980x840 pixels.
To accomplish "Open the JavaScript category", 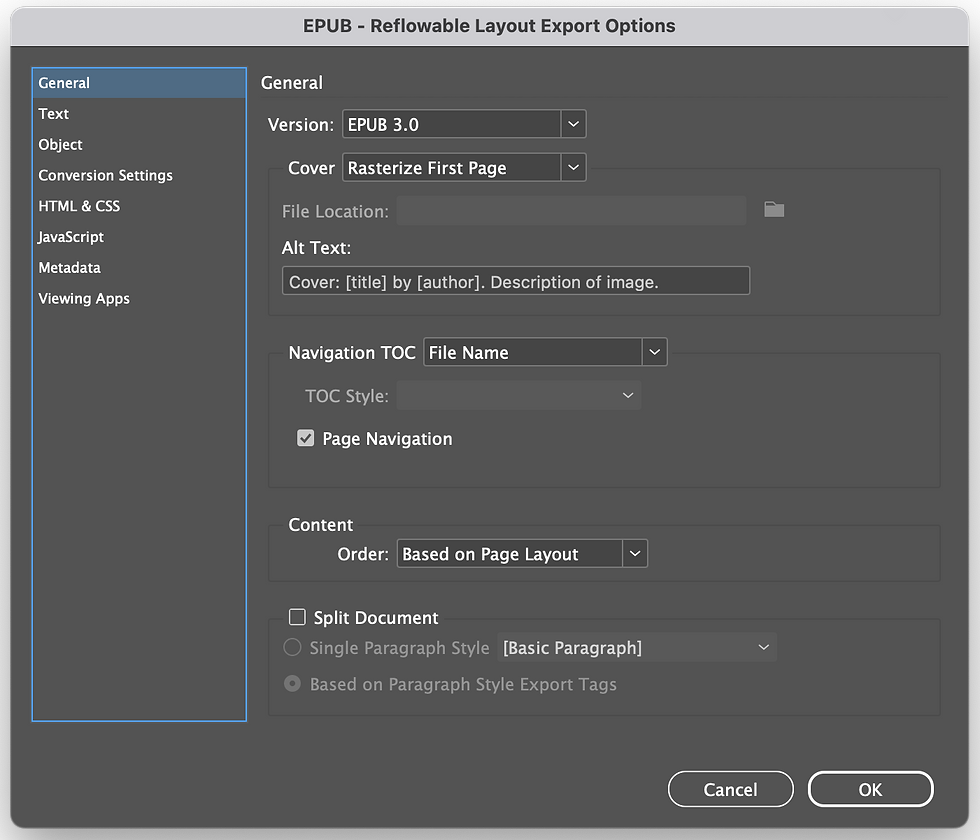I will click(139, 237).
